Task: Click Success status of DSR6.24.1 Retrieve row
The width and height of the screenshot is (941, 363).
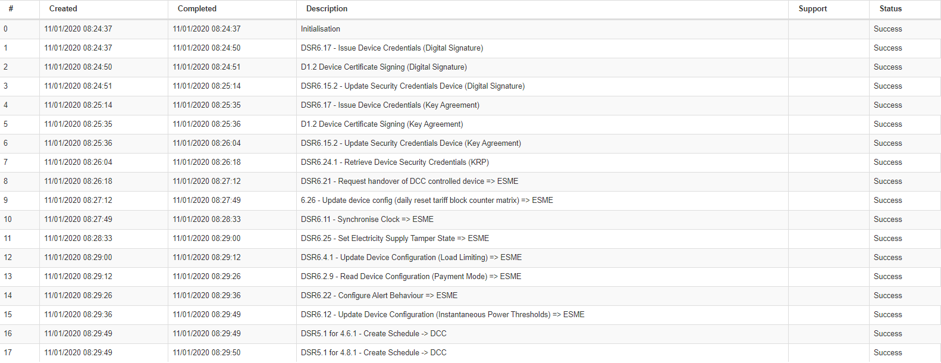Action: (888, 163)
